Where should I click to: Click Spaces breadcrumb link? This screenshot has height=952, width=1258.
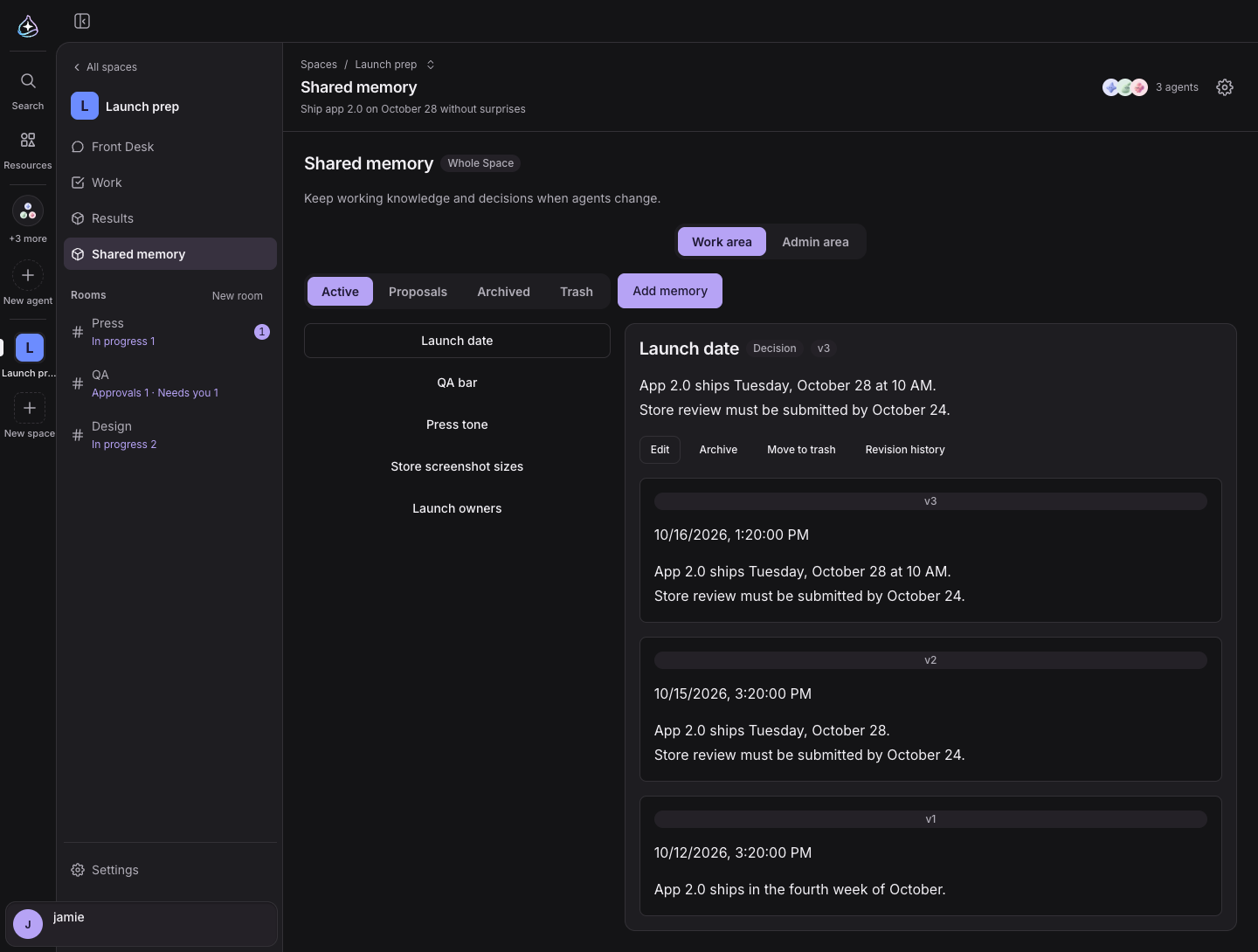point(319,65)
